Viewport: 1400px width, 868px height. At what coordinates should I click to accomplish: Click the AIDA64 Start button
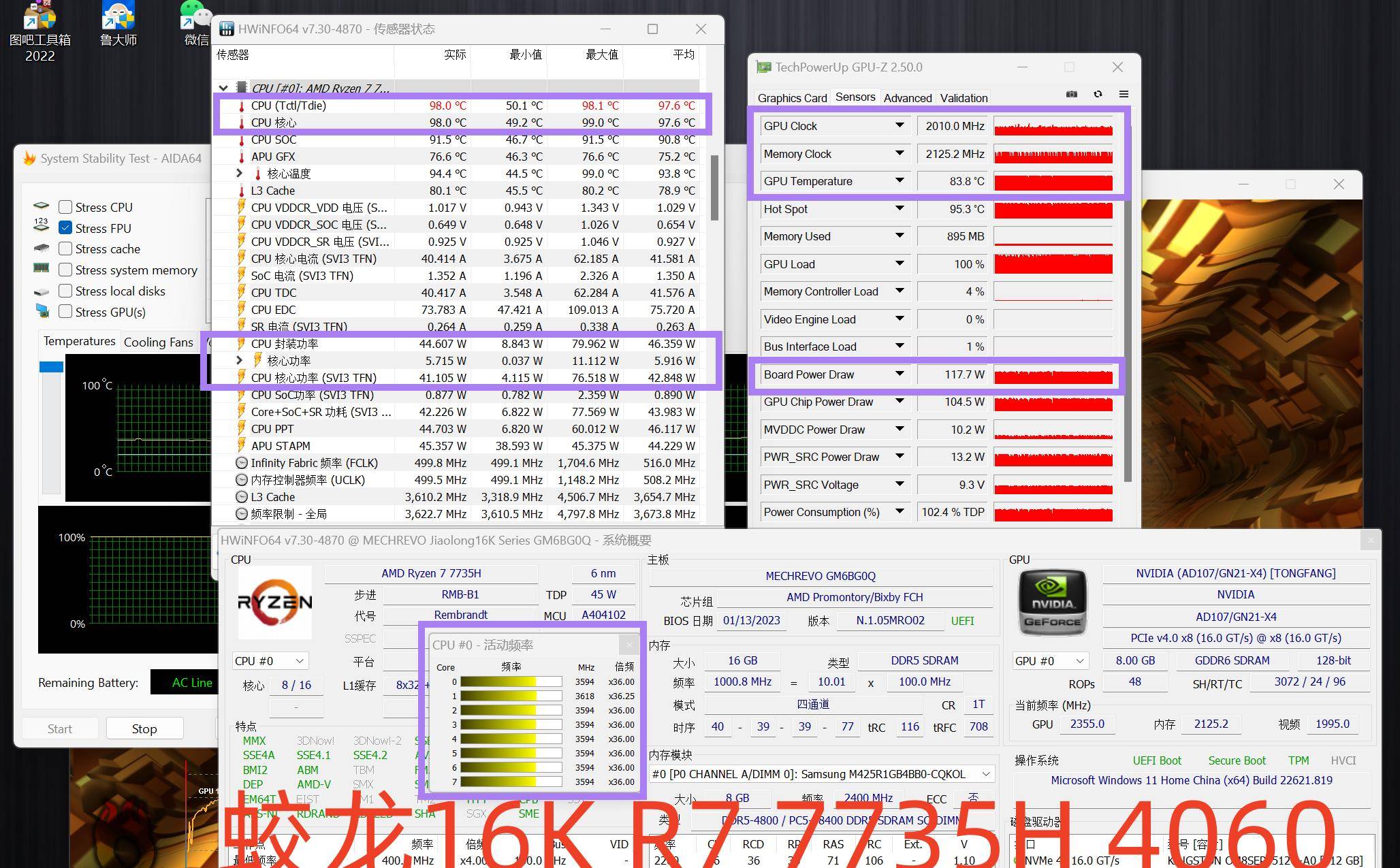point(60,728)
